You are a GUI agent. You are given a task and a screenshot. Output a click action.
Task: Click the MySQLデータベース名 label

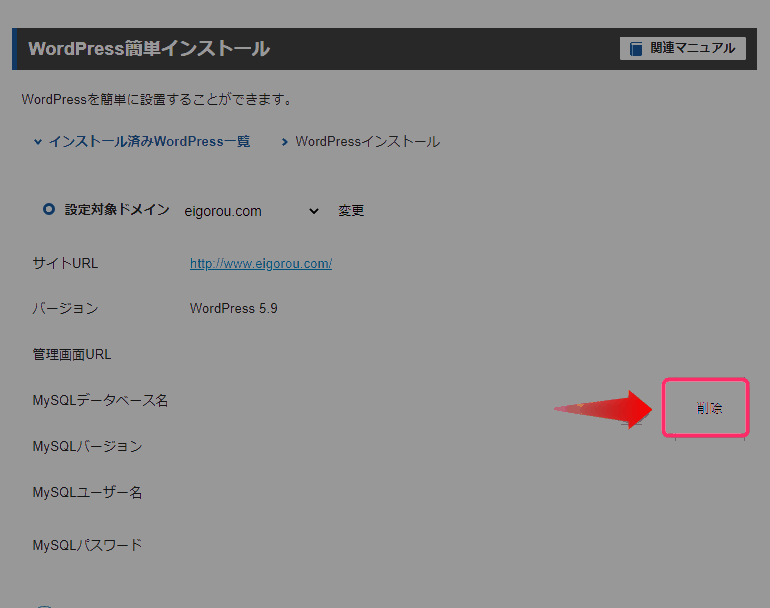pyautogui.click(x=100, y=400)
